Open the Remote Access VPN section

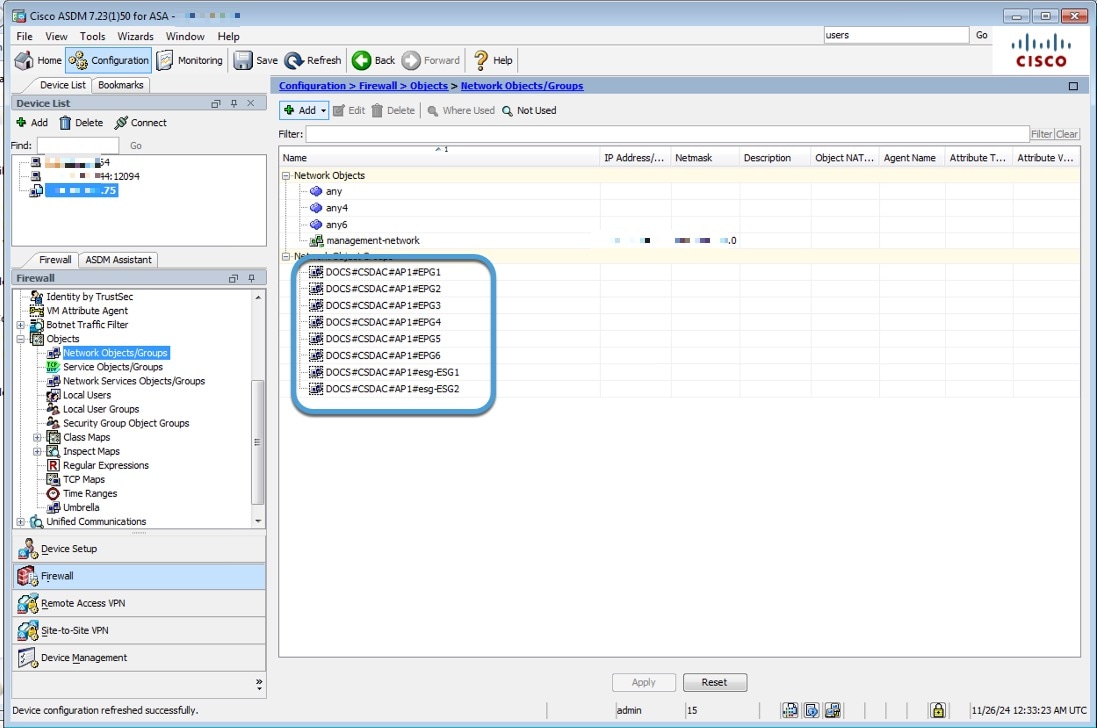coord(139,603)
